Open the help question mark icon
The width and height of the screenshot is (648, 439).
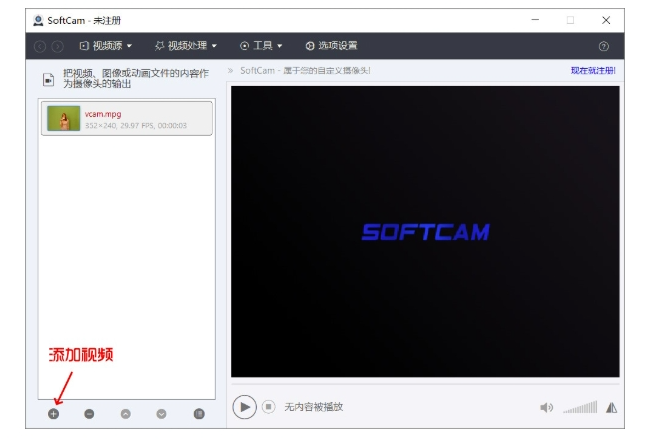[603, 46]
